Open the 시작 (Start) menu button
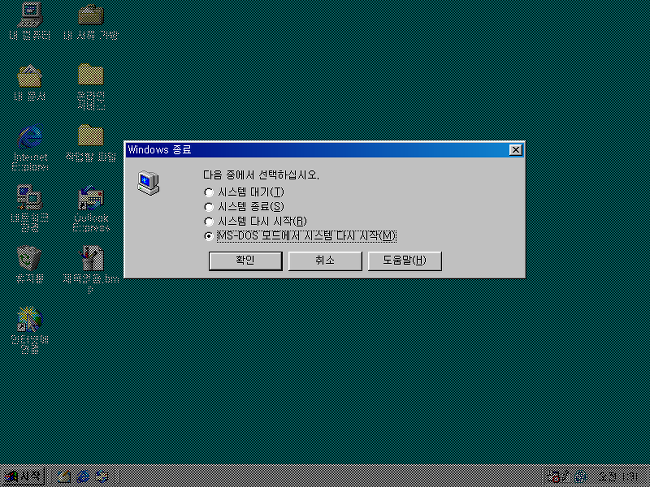This screenshot has height=487, width=650. click(23, 477)
